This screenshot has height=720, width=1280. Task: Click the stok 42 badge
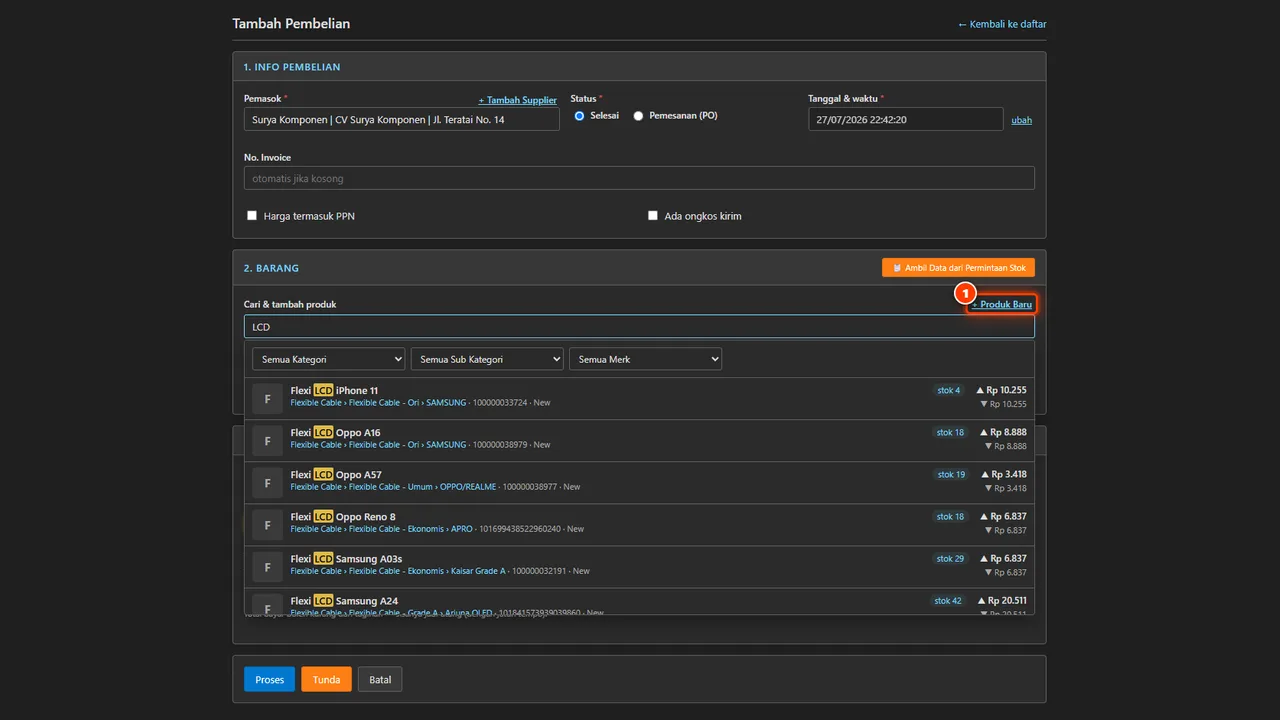coord(948,601)
